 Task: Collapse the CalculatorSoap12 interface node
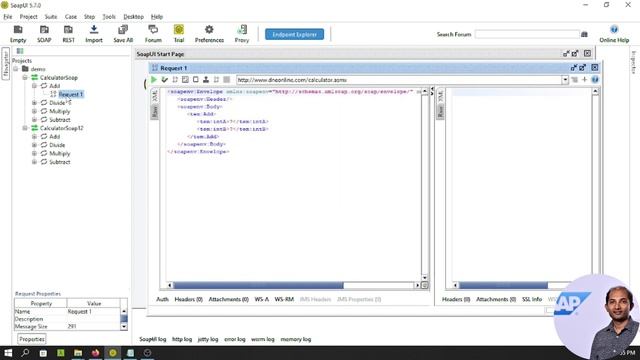click(25, 128)
